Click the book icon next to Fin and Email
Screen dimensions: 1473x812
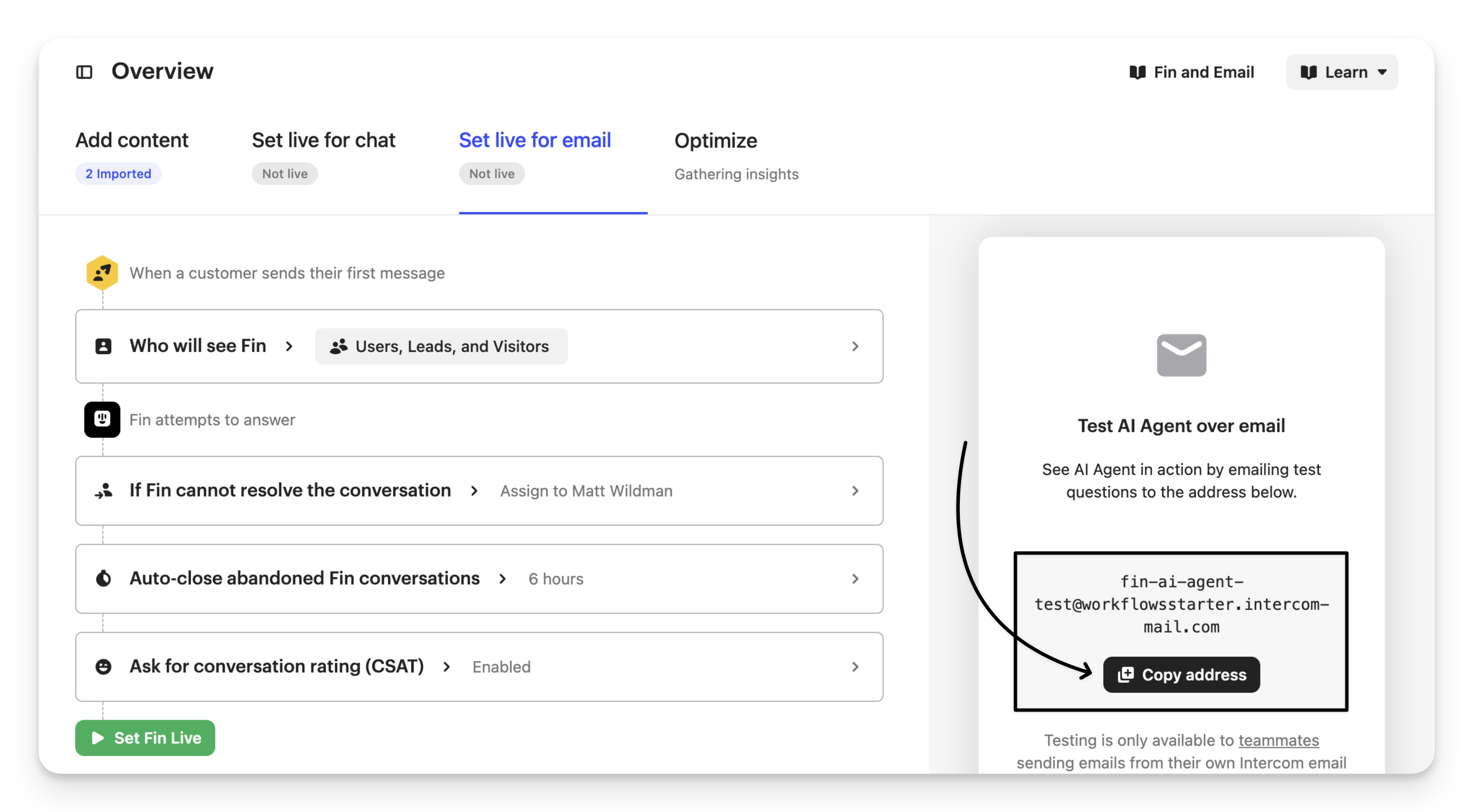1137,73
